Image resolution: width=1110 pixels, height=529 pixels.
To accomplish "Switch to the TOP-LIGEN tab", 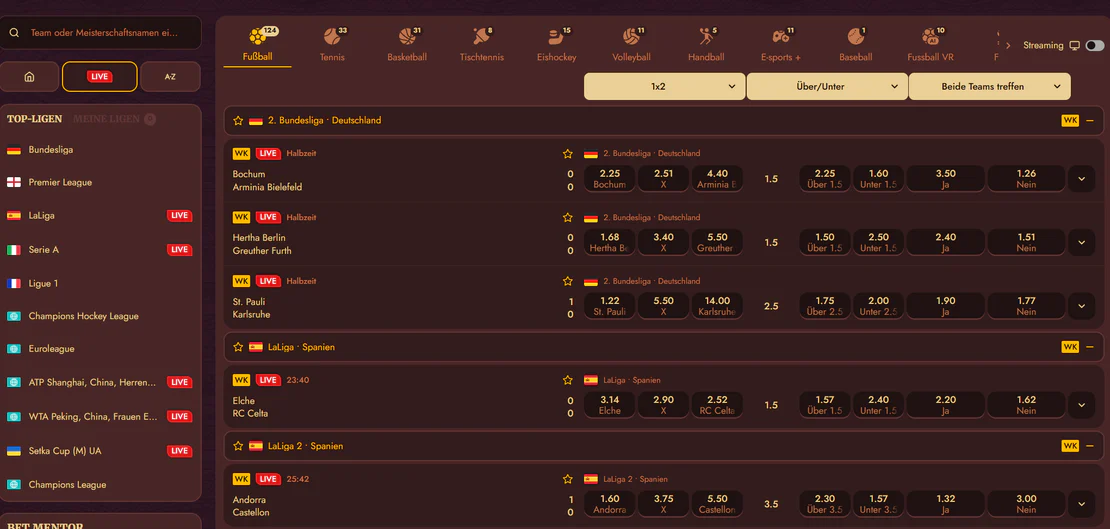I will [x=35, y=119].
